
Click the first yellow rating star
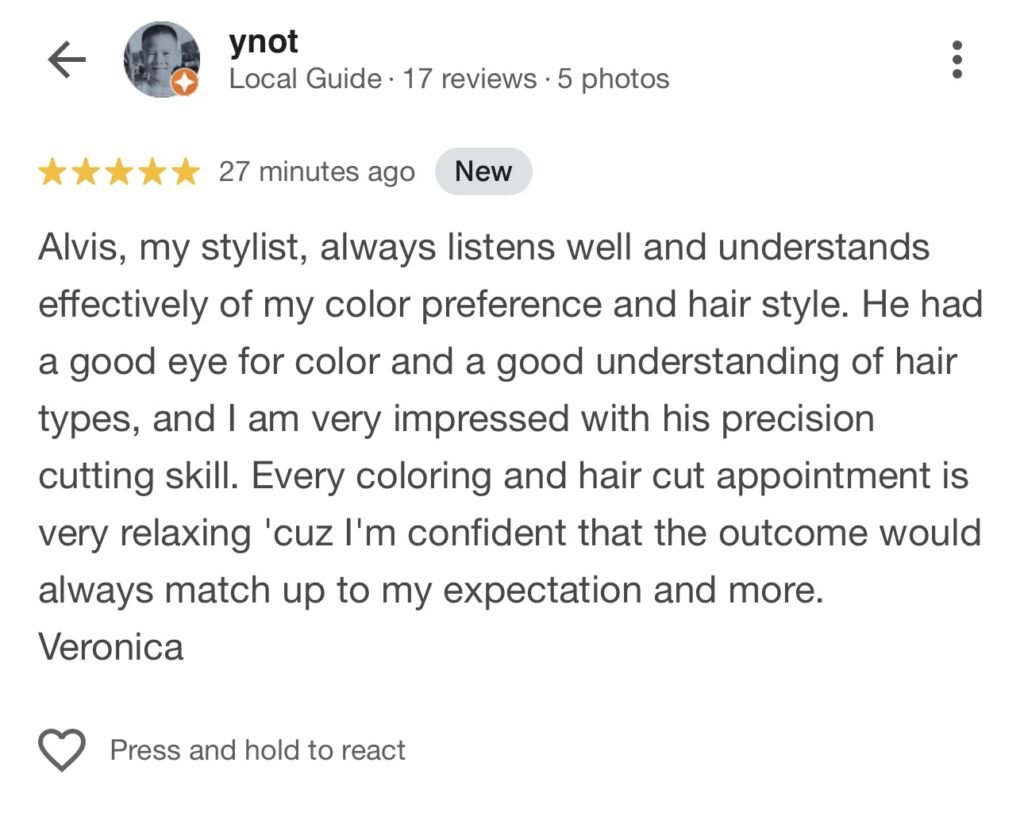[52, 173]
